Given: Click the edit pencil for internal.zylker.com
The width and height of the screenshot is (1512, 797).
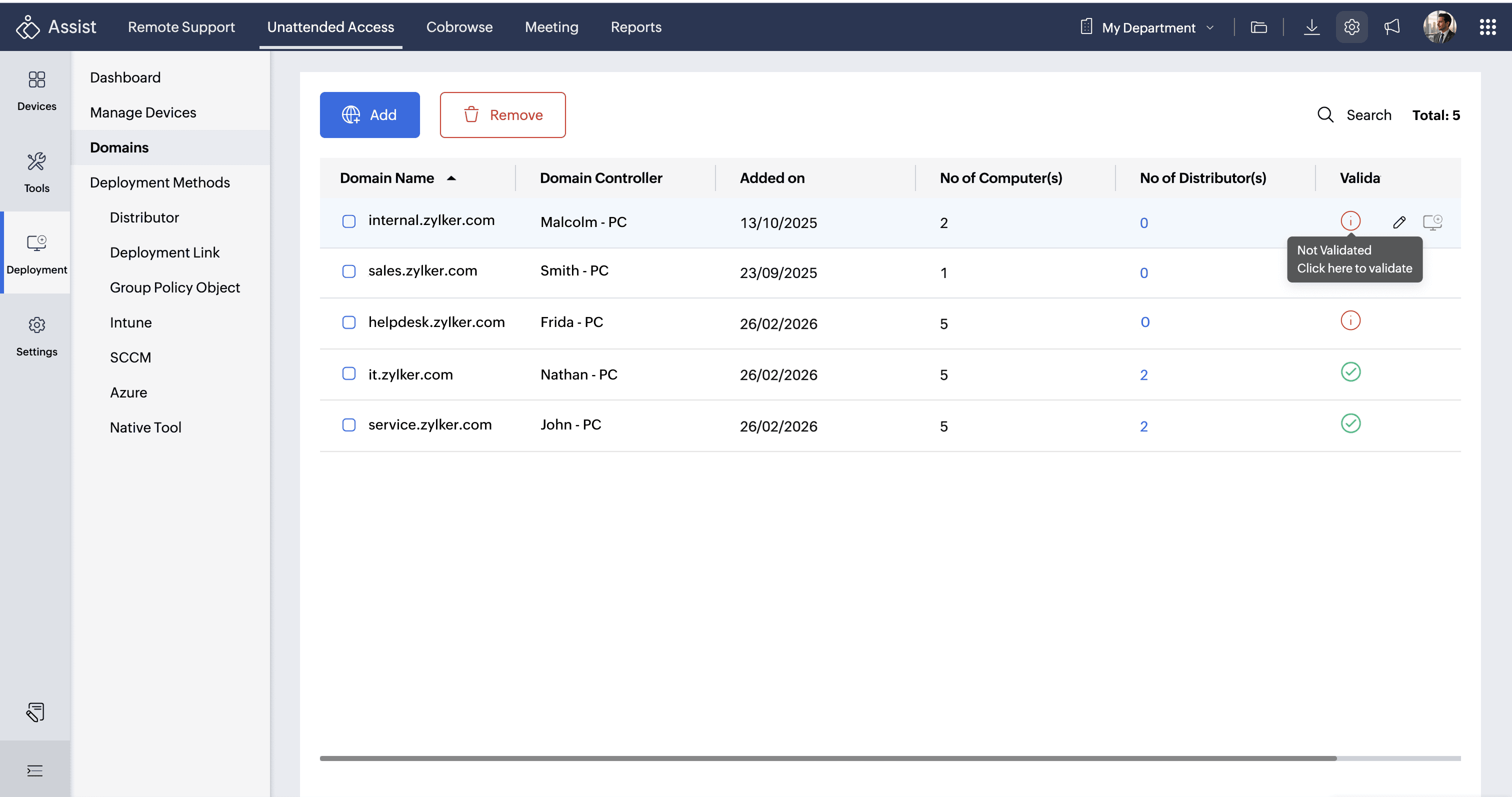Looking at the screenshot, I should pos(1398,222).
